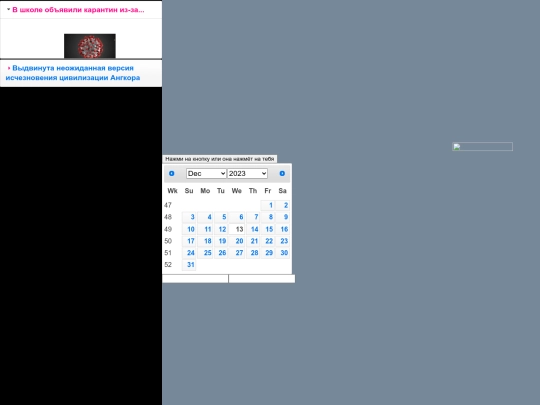The height and width of the screenshot is (405, 540).
Task: Pick date 16 in the calendar
Action: 282,229
